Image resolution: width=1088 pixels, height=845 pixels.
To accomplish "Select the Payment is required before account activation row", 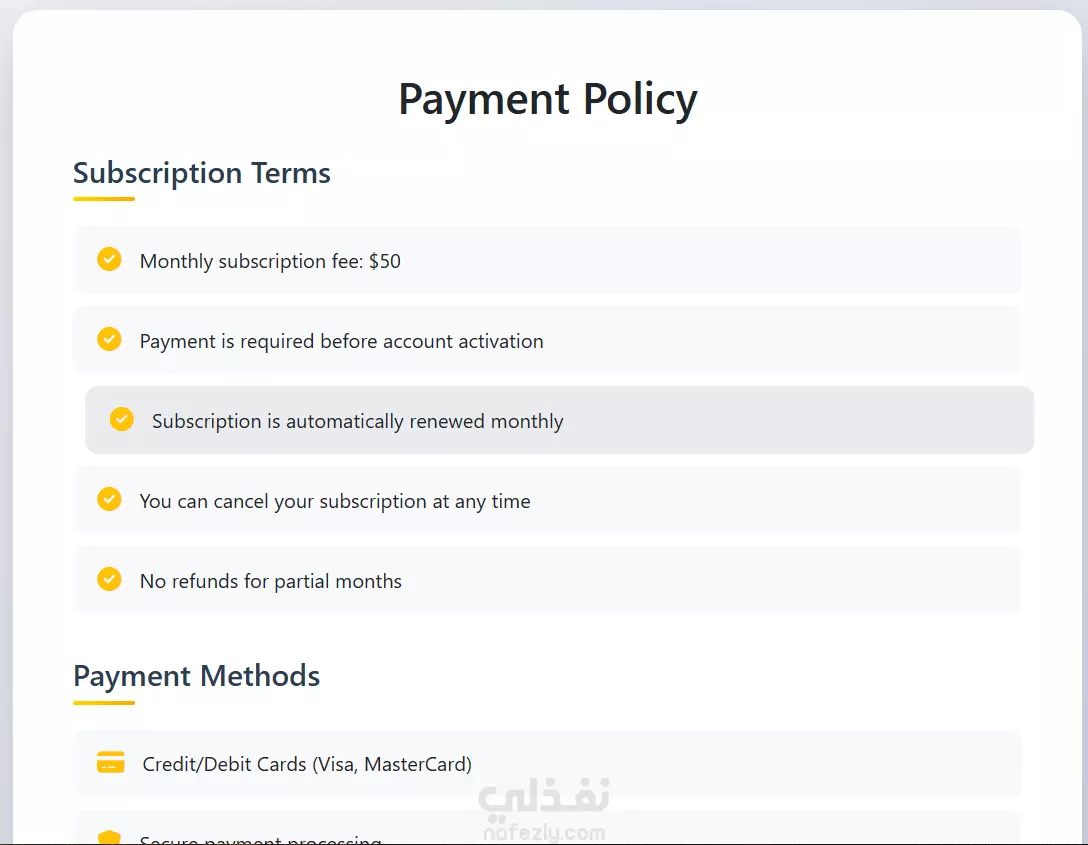I will click(547, 340).
